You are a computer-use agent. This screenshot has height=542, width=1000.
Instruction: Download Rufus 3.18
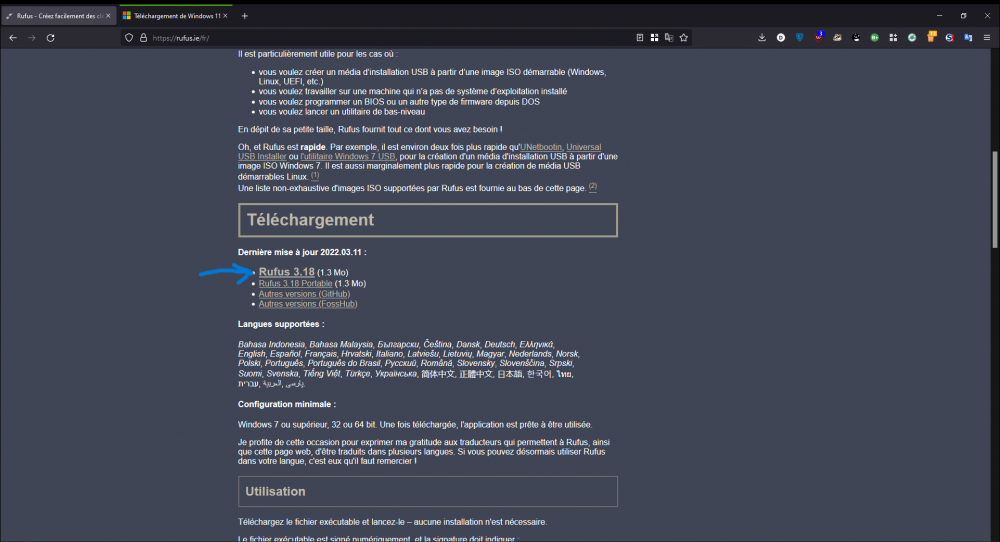(x=286, y=272)
